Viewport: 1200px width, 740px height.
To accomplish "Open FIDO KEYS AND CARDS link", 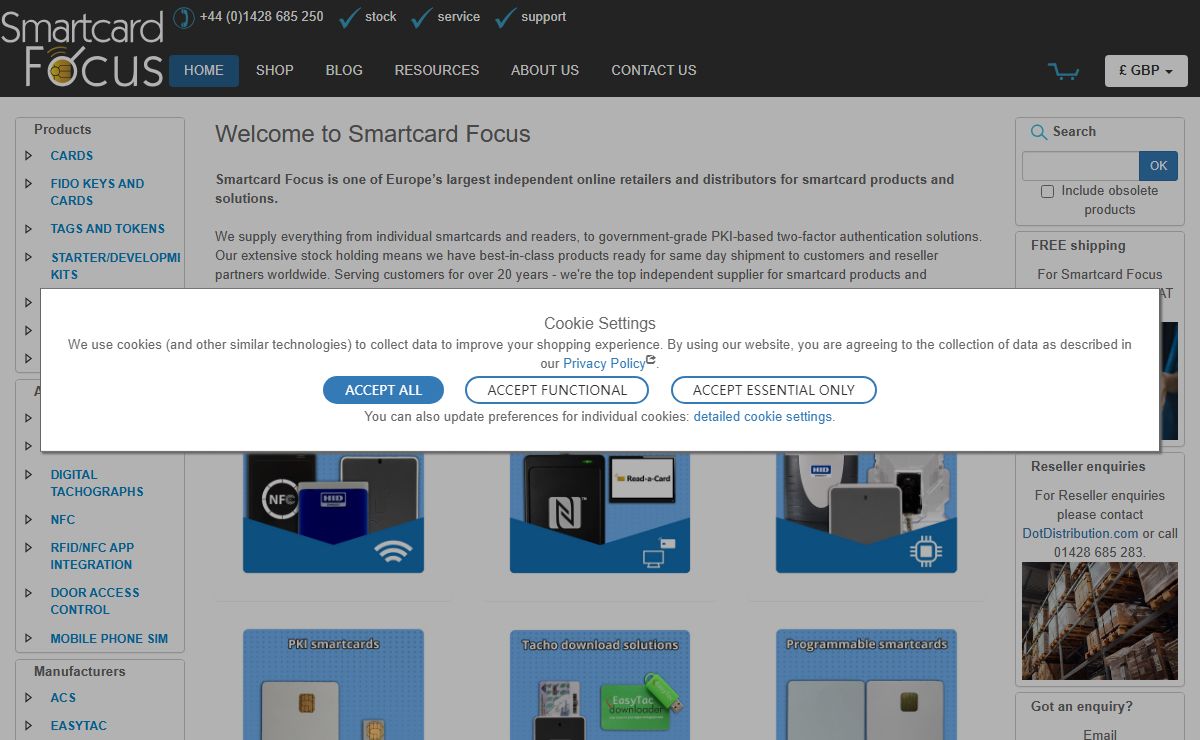I will (x=97, y=192).
